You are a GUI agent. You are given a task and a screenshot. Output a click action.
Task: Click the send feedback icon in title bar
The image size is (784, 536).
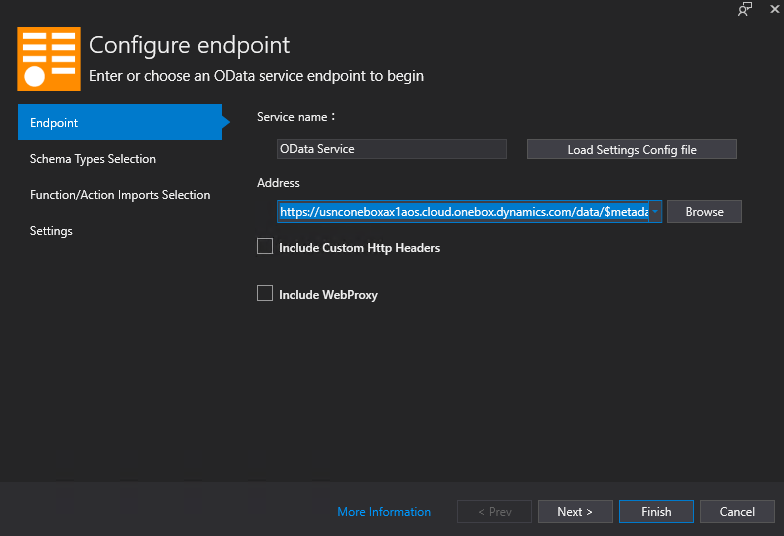point(744,9)
